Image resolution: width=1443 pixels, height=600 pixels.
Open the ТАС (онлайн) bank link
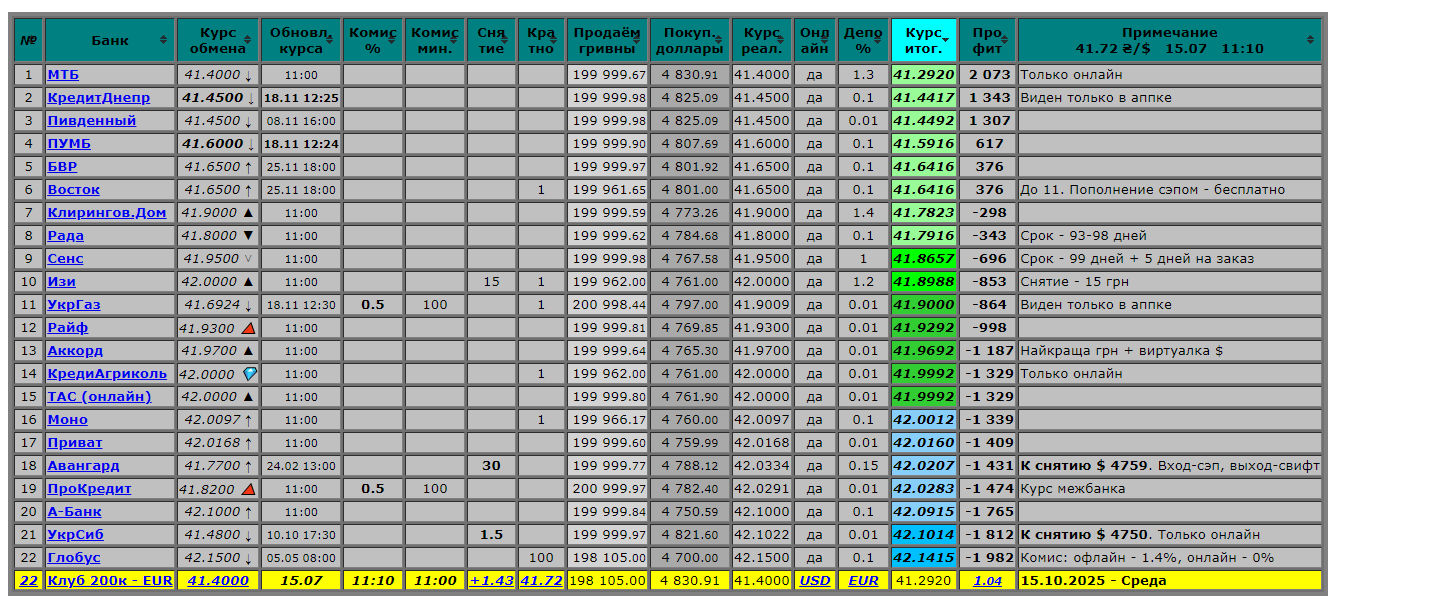[x=100, y=397]
